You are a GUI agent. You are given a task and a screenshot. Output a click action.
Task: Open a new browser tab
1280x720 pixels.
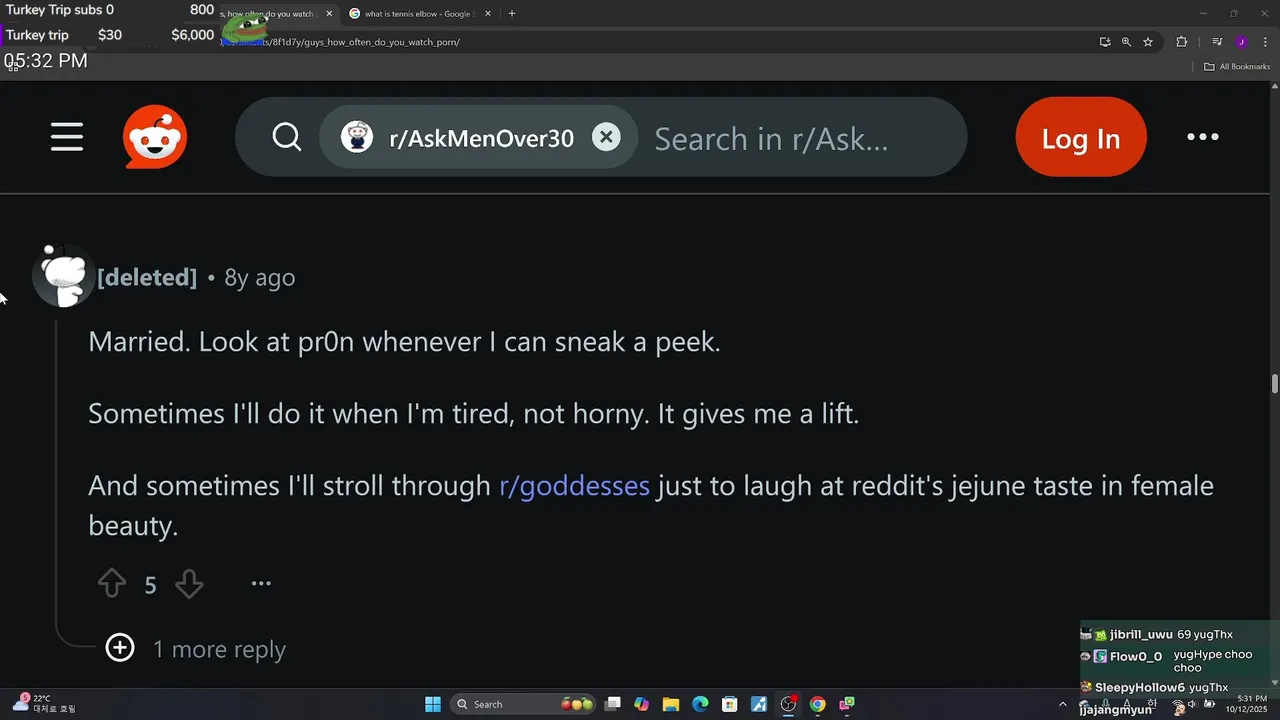point(512,14)
